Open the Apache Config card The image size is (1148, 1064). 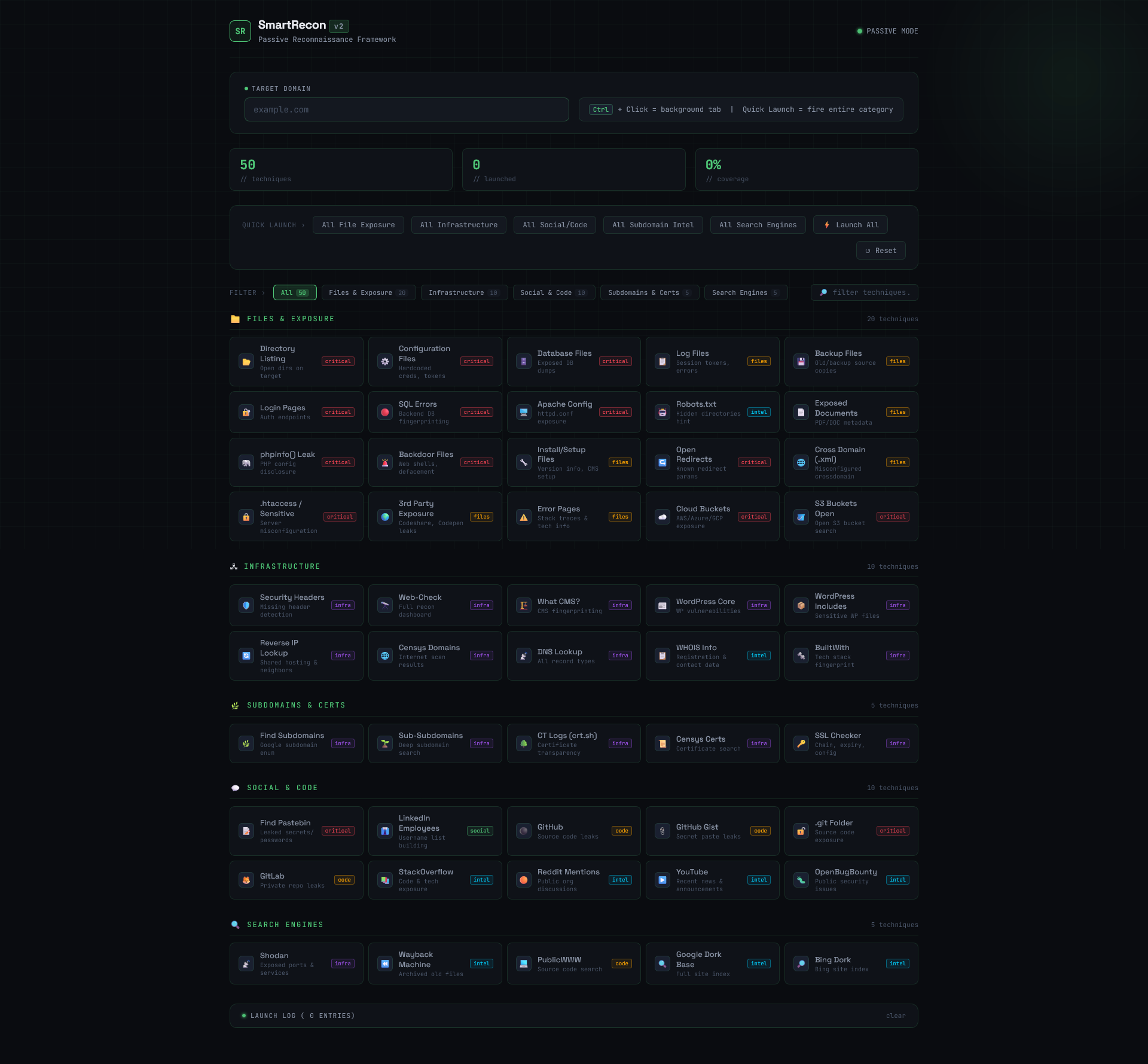point(574,412)
